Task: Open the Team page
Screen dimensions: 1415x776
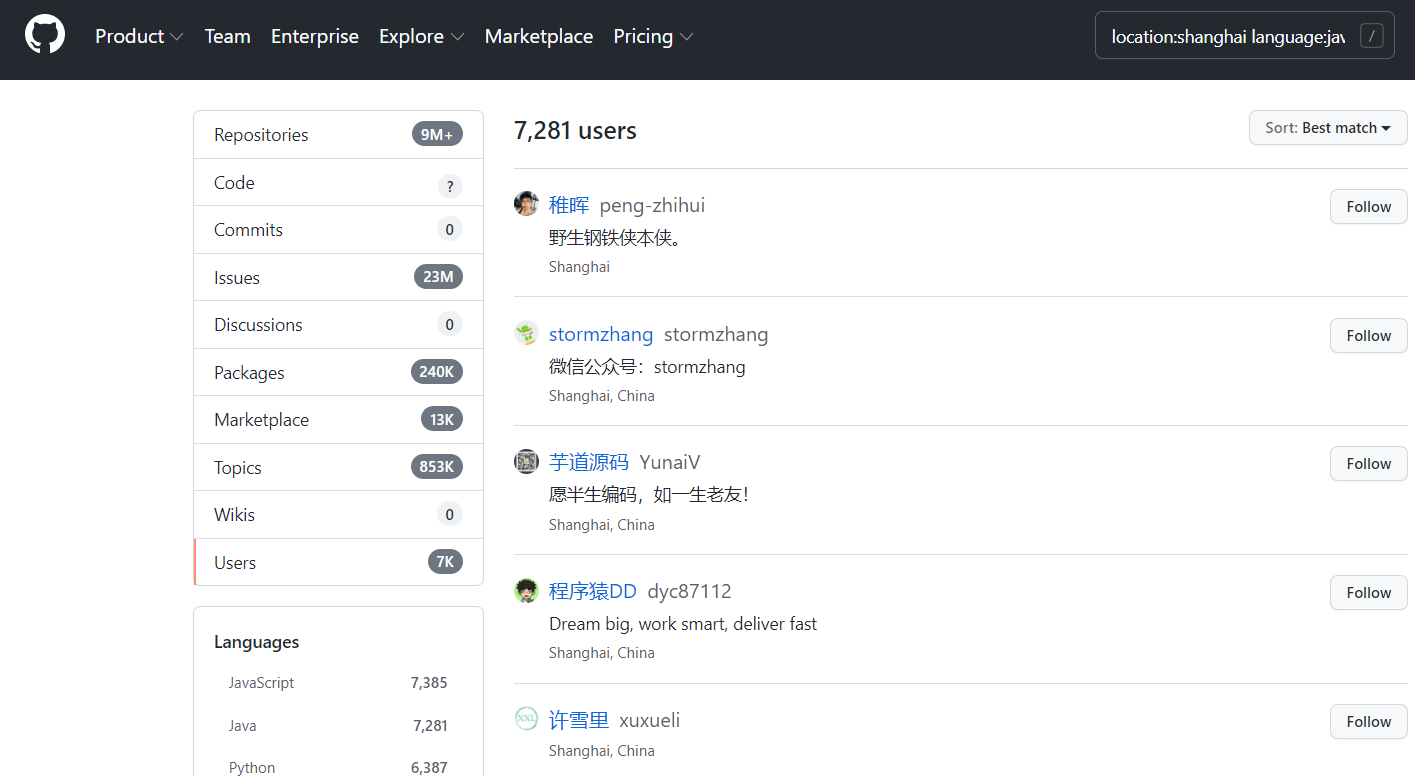Action: pyautogui.click(x=228, y=36)
